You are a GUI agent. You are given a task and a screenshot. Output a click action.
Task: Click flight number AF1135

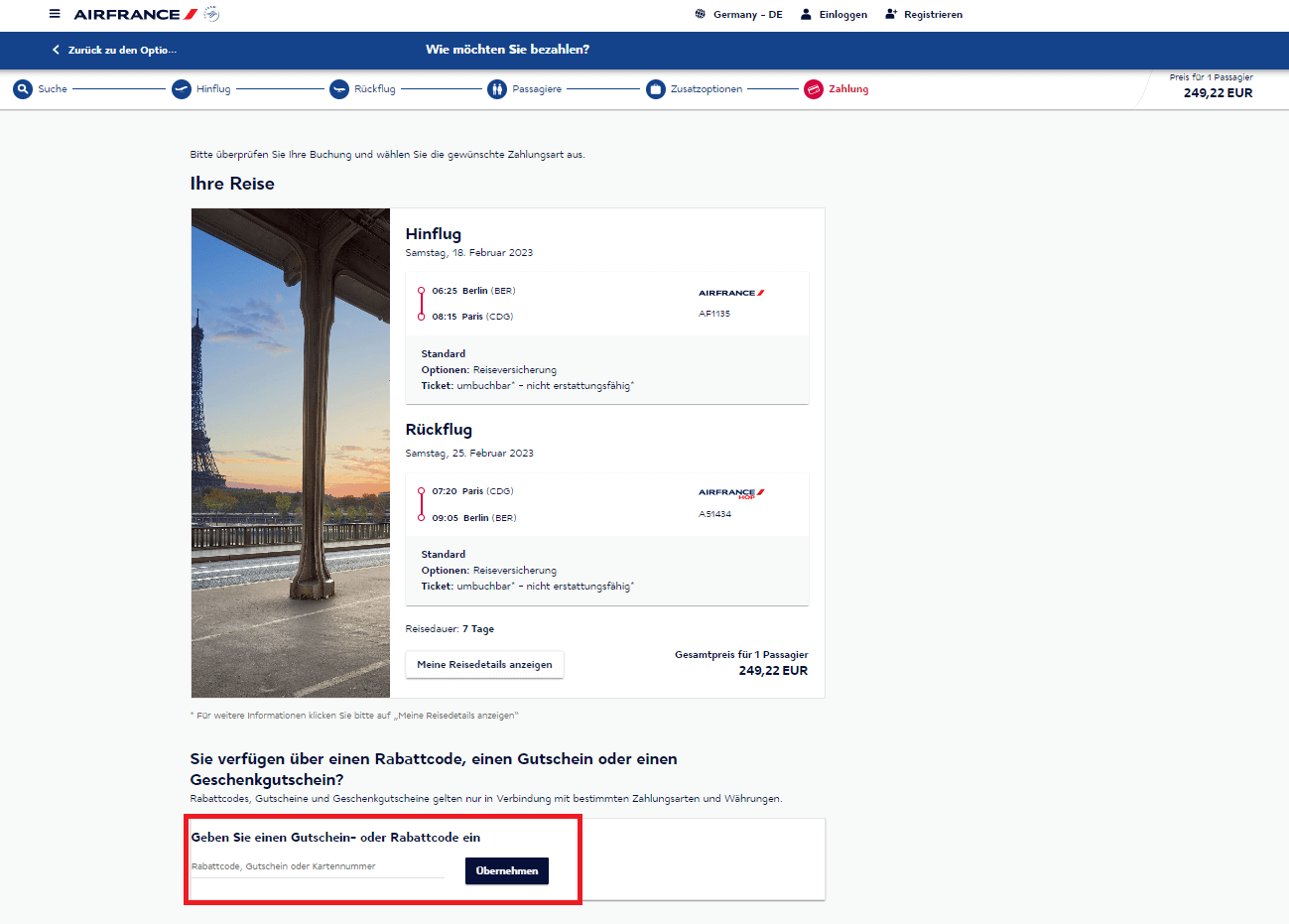tap(714, 314)
